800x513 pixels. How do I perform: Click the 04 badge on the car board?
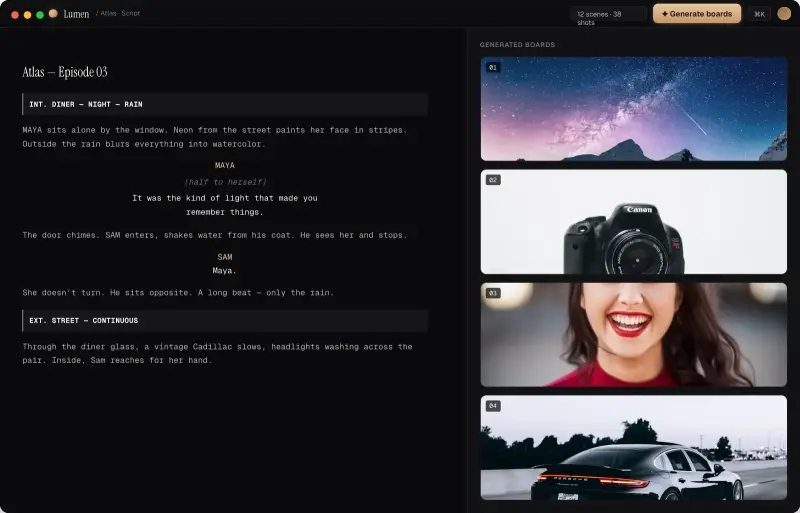pyautogui.click(x=493, y=406)
